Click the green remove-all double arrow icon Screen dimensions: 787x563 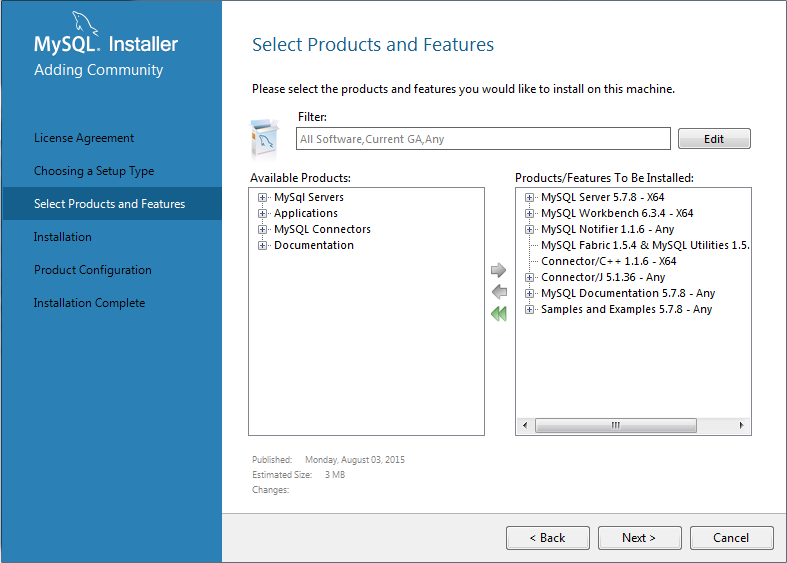coord(499,314)
